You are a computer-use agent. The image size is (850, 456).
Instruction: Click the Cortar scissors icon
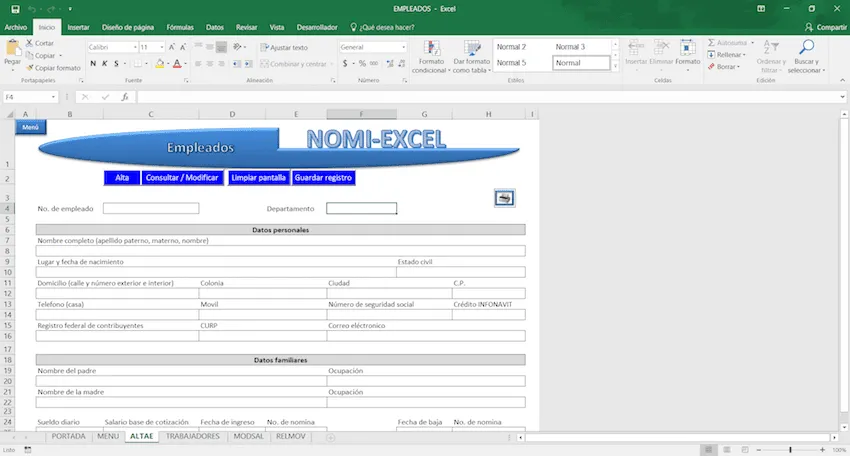30,44
